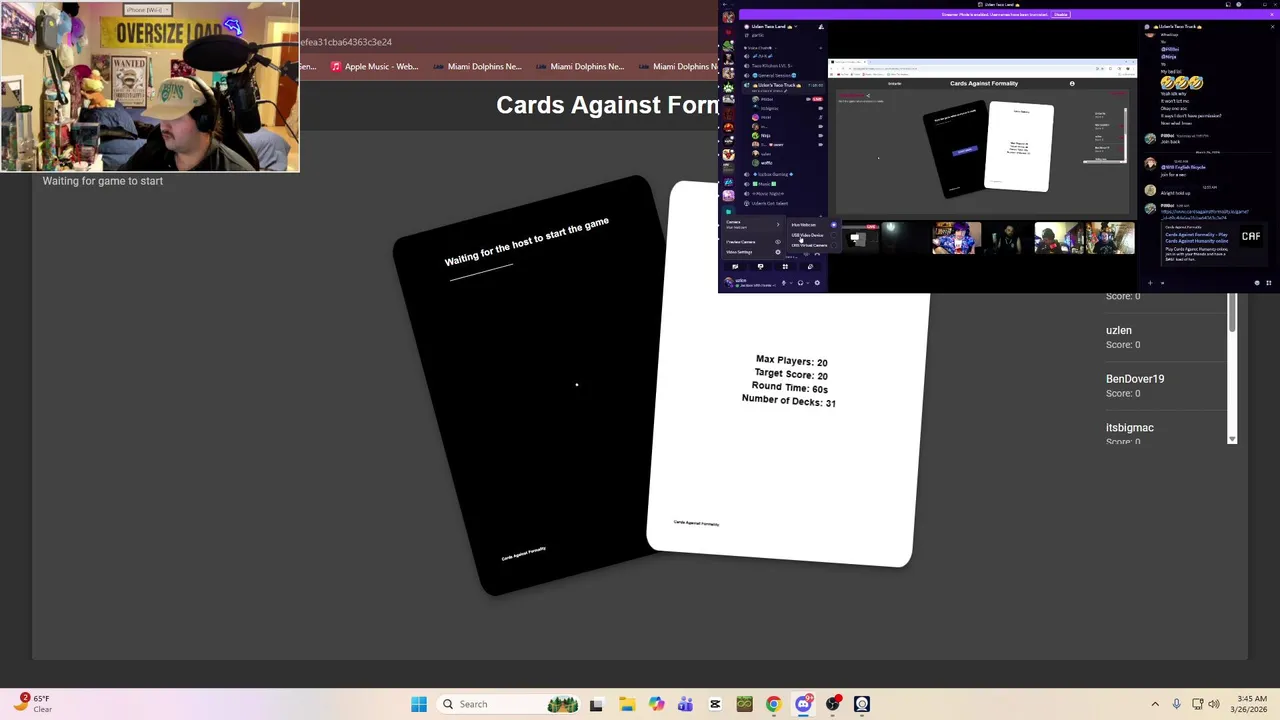
Task: Open the Minecraft-style block taskbar icon
Action: tap(744, 704)
